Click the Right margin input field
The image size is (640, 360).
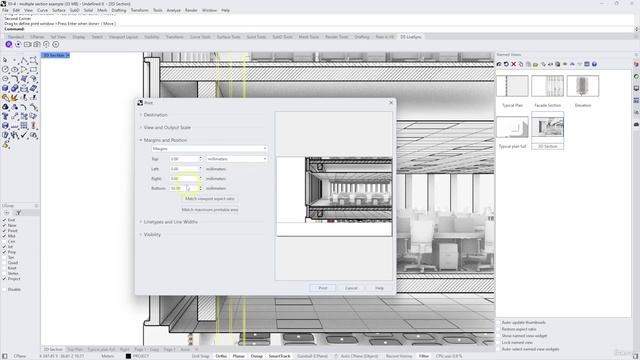coord(184,178)
